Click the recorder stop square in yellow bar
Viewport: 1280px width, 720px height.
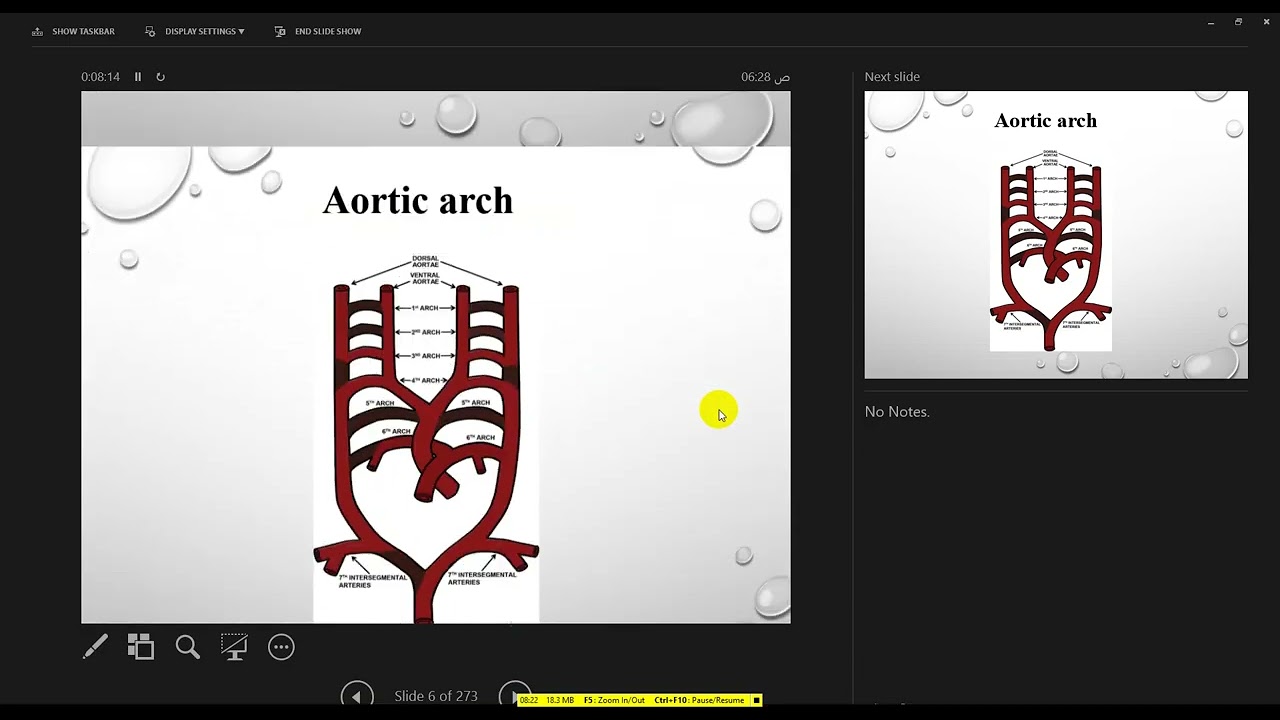(757, 700)
